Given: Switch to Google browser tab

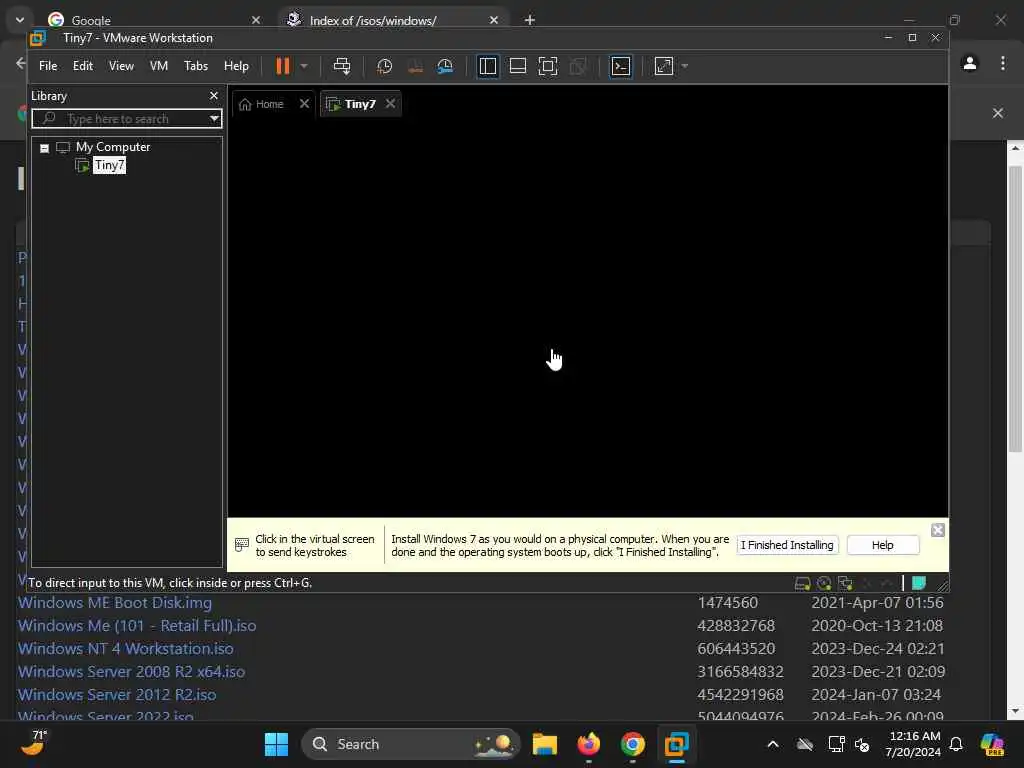Looking at the screenshot, I should tap(154, 20).
